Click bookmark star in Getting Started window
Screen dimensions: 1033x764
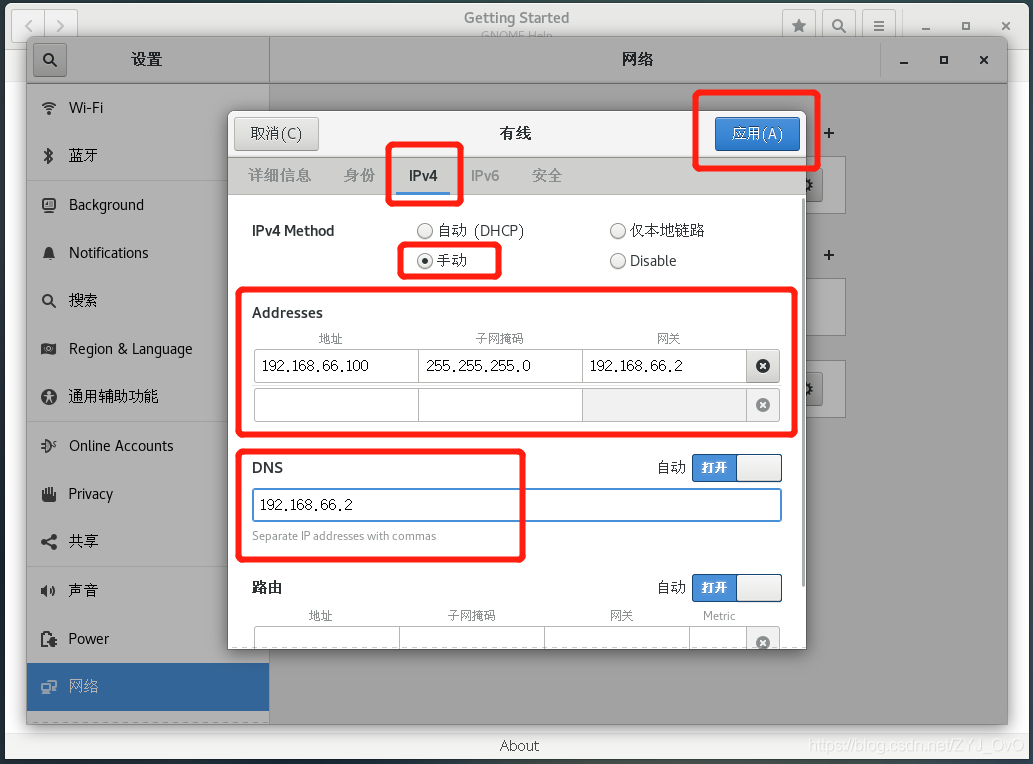(799, 26)
